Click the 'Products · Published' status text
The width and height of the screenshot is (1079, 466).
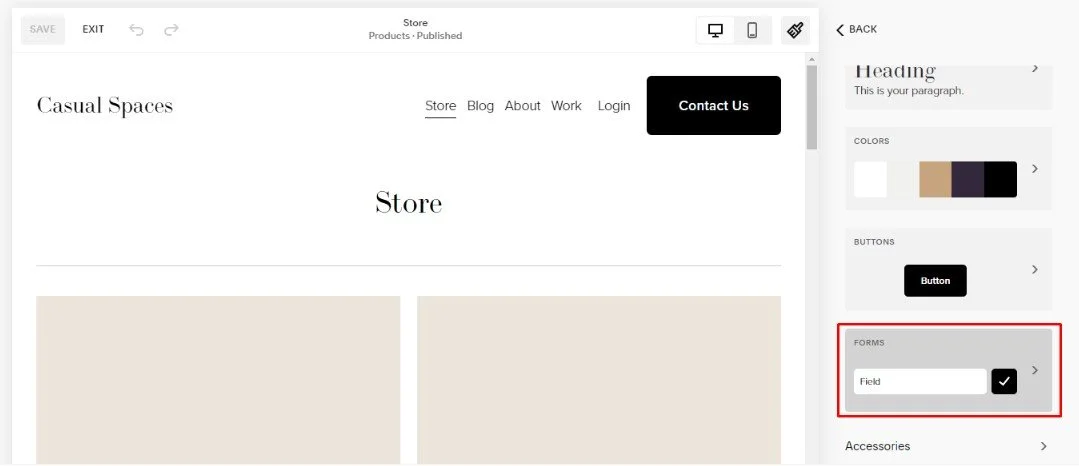pos(415,36)
